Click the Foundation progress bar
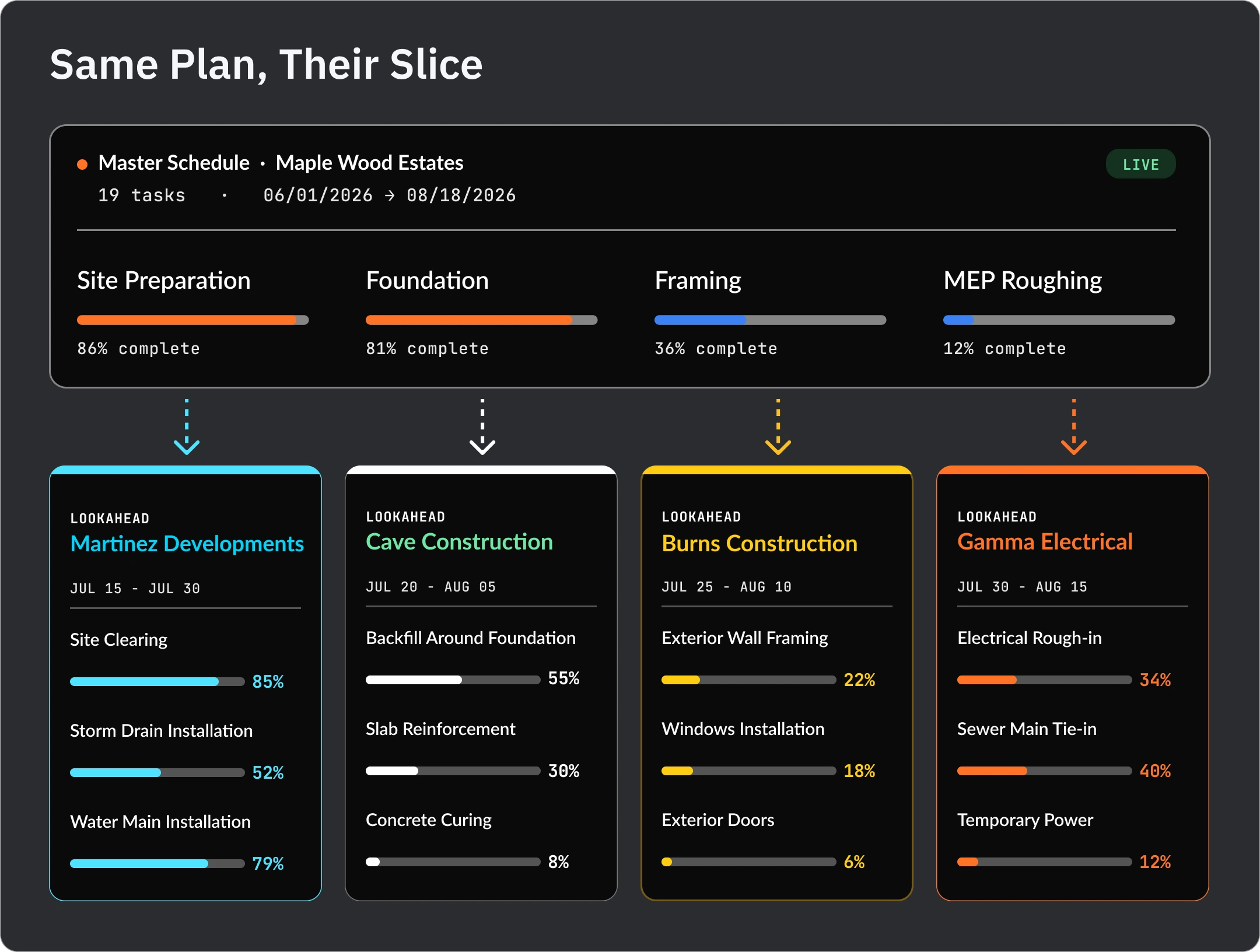The width and height of the screenshot is (1260, 952). pyautogui.click(x=481, y=320)
